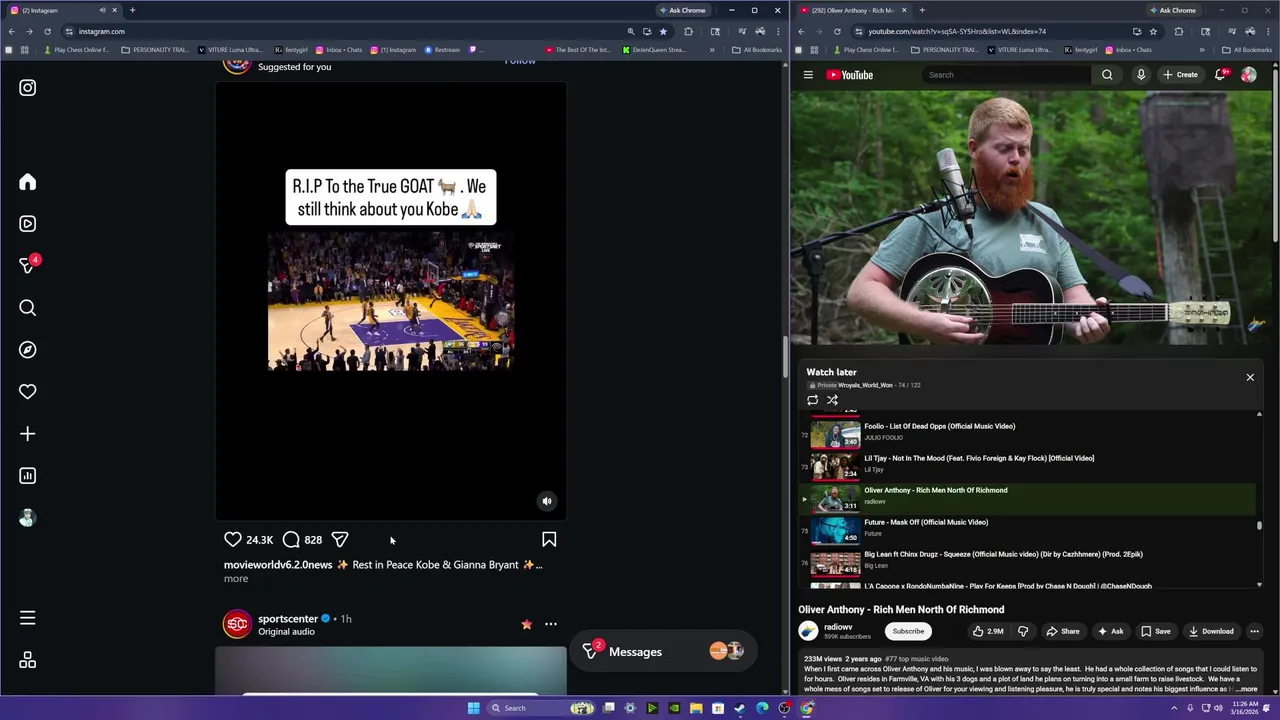Open Steam from taskbar
Viewport: 1280px width, 720px height.
tap(739, 708)
